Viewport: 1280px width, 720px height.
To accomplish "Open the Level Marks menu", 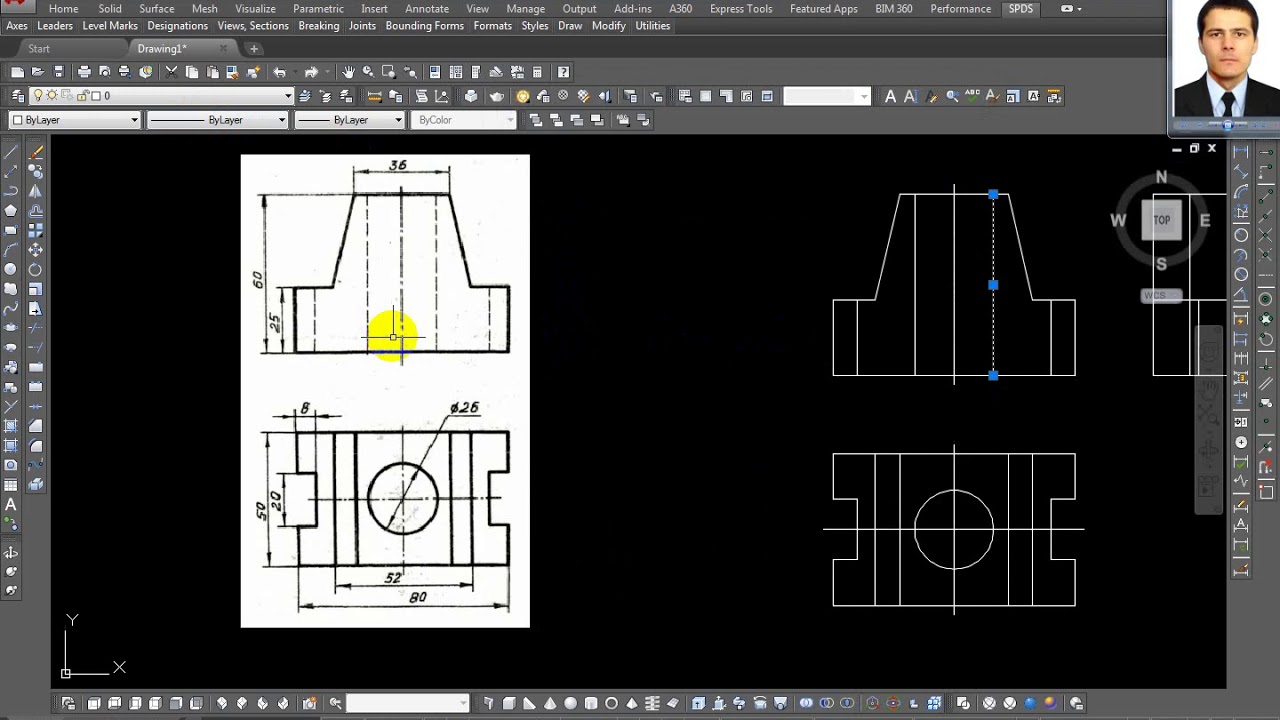I will (110, 26).
